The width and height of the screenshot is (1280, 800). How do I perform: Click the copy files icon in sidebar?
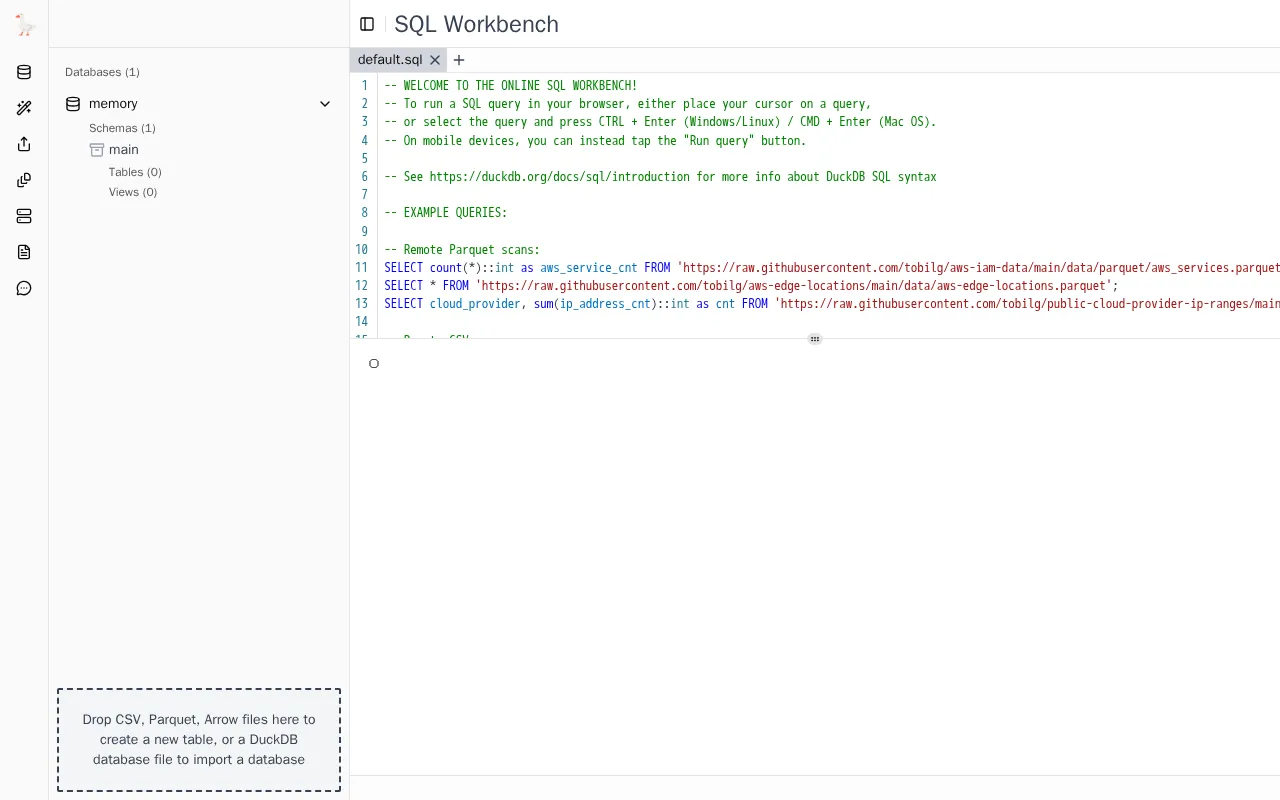click(24, 180)
